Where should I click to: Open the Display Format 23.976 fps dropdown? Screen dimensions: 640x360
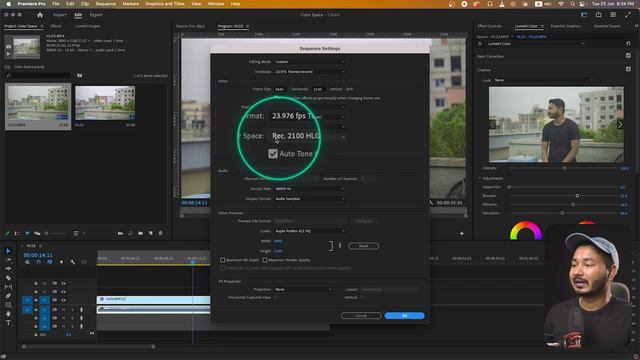(307, 116)
